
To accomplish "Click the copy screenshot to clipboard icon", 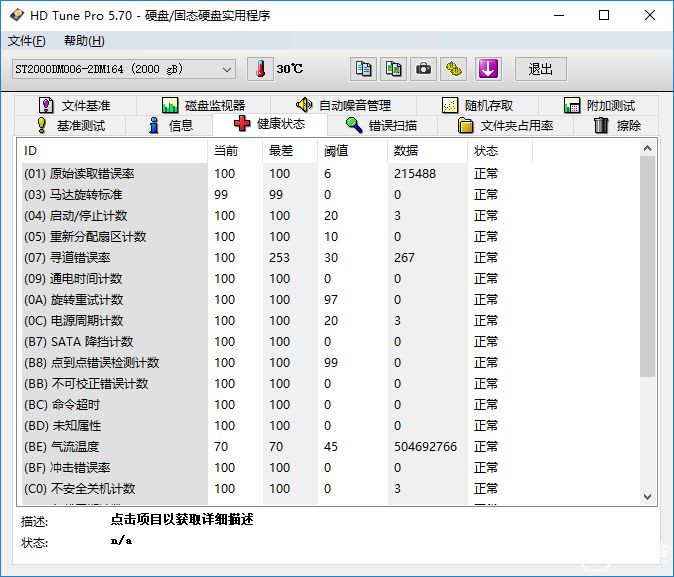I will [x=393, y=69].
